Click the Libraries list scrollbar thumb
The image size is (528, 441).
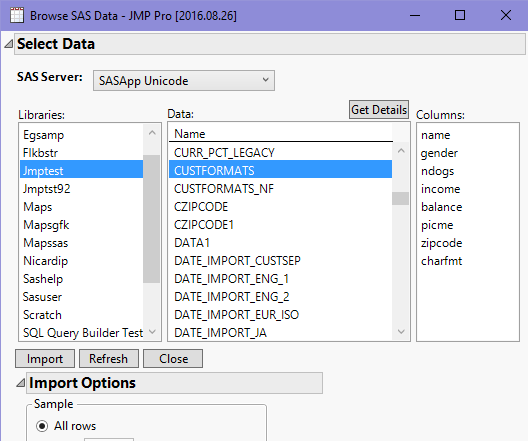152,219
